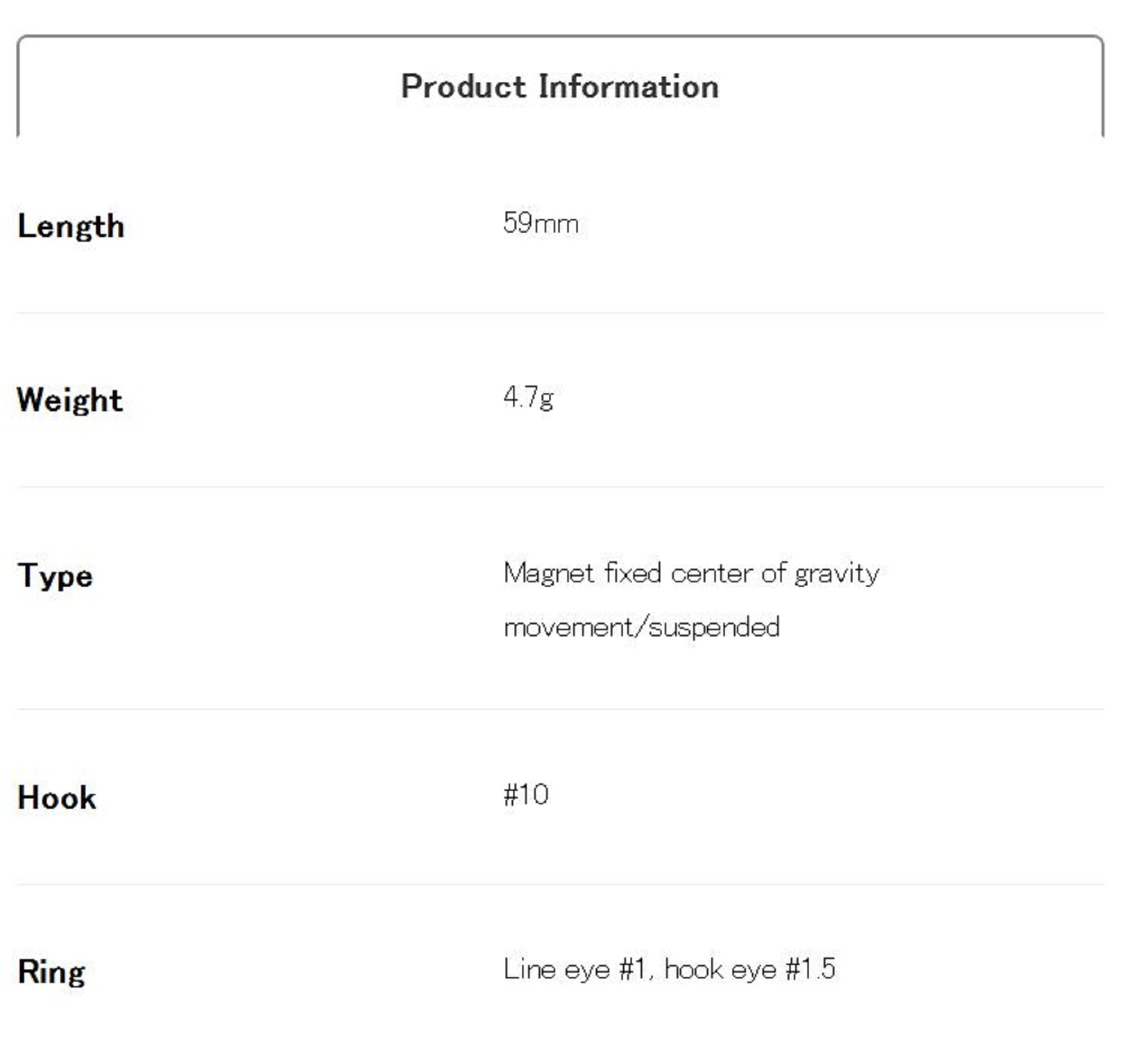Click the divider between Length and Weight rows
Image resolution: width=1127 pixels, height=1064 pixels.
click(x=560, y=313)
